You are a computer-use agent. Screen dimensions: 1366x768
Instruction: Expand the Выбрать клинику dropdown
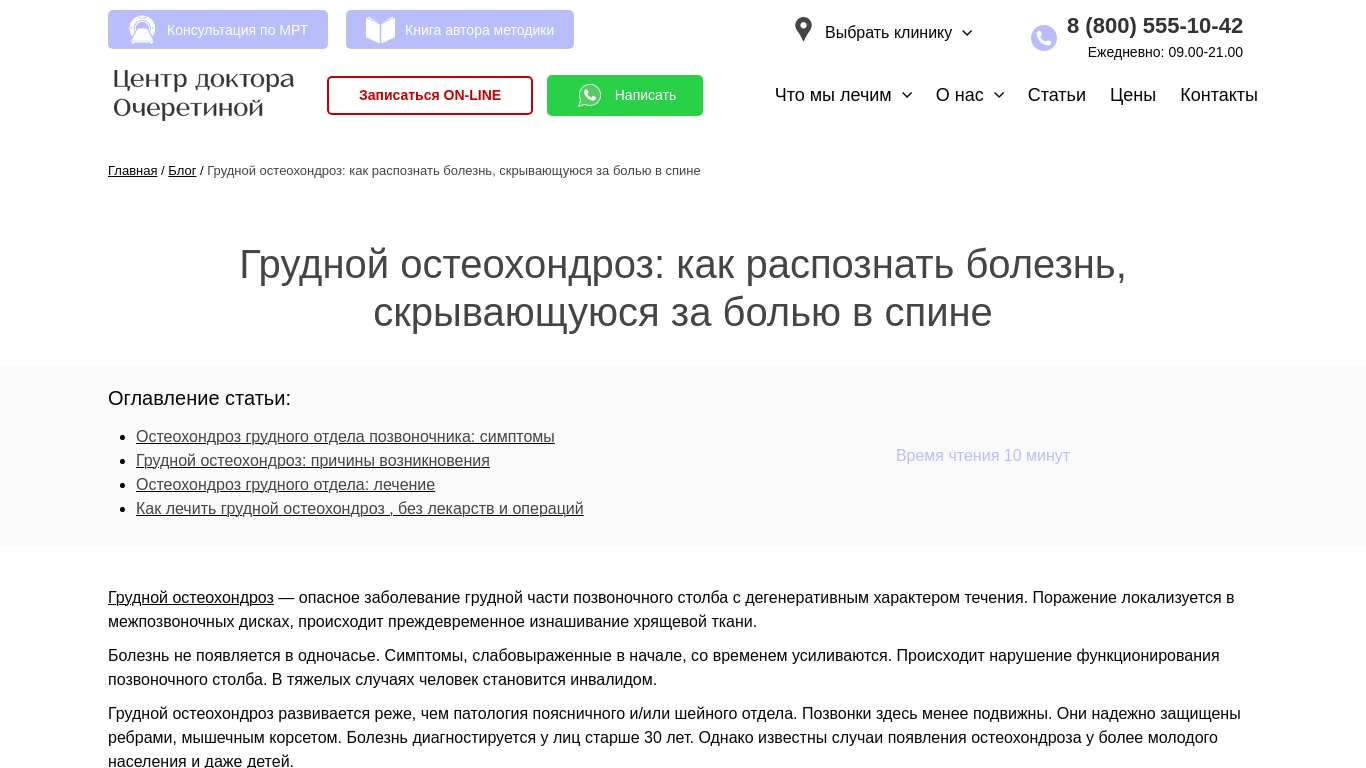pyautogui.click(x=967, y=33)
